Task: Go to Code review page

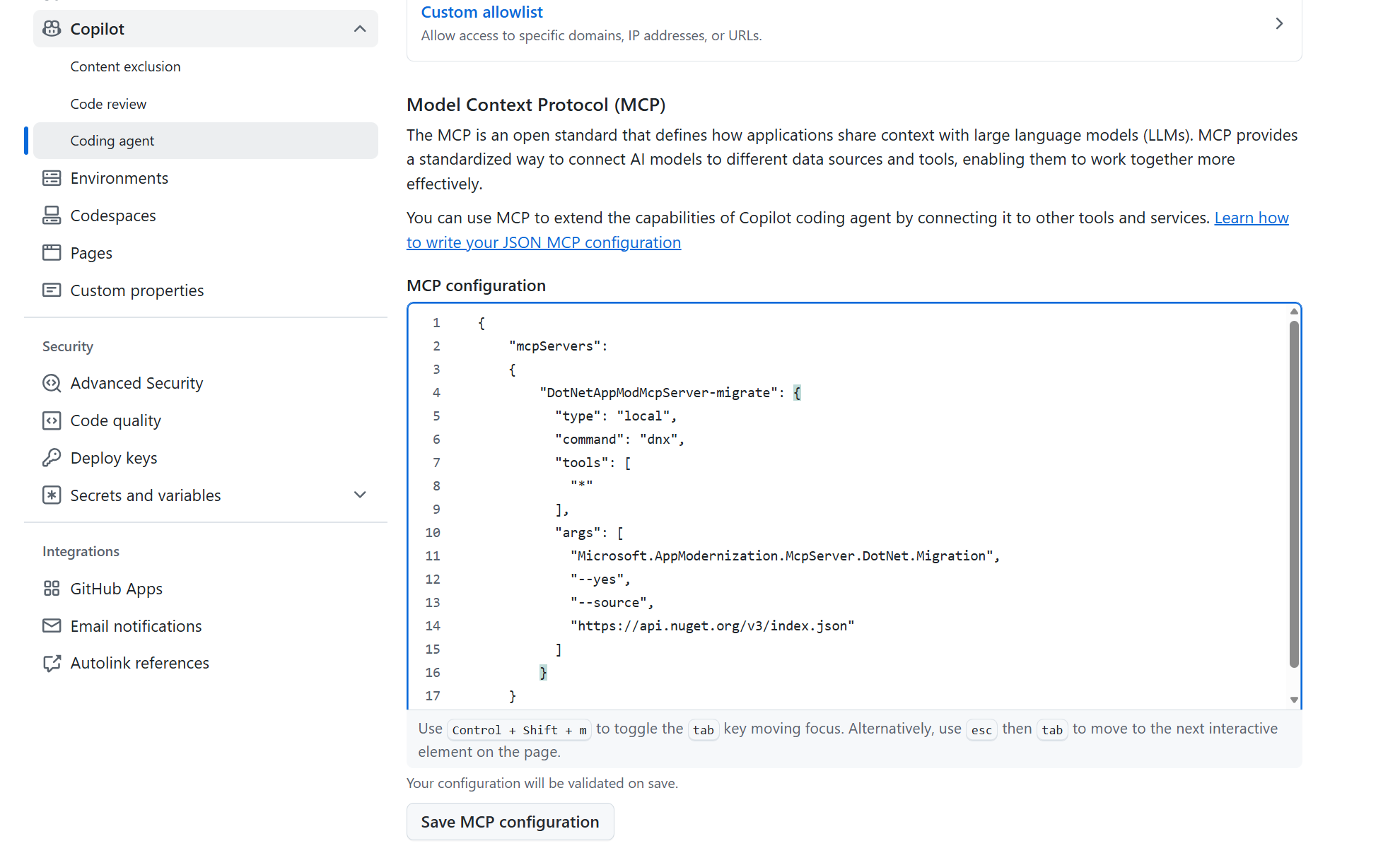Action: (108, 104)
